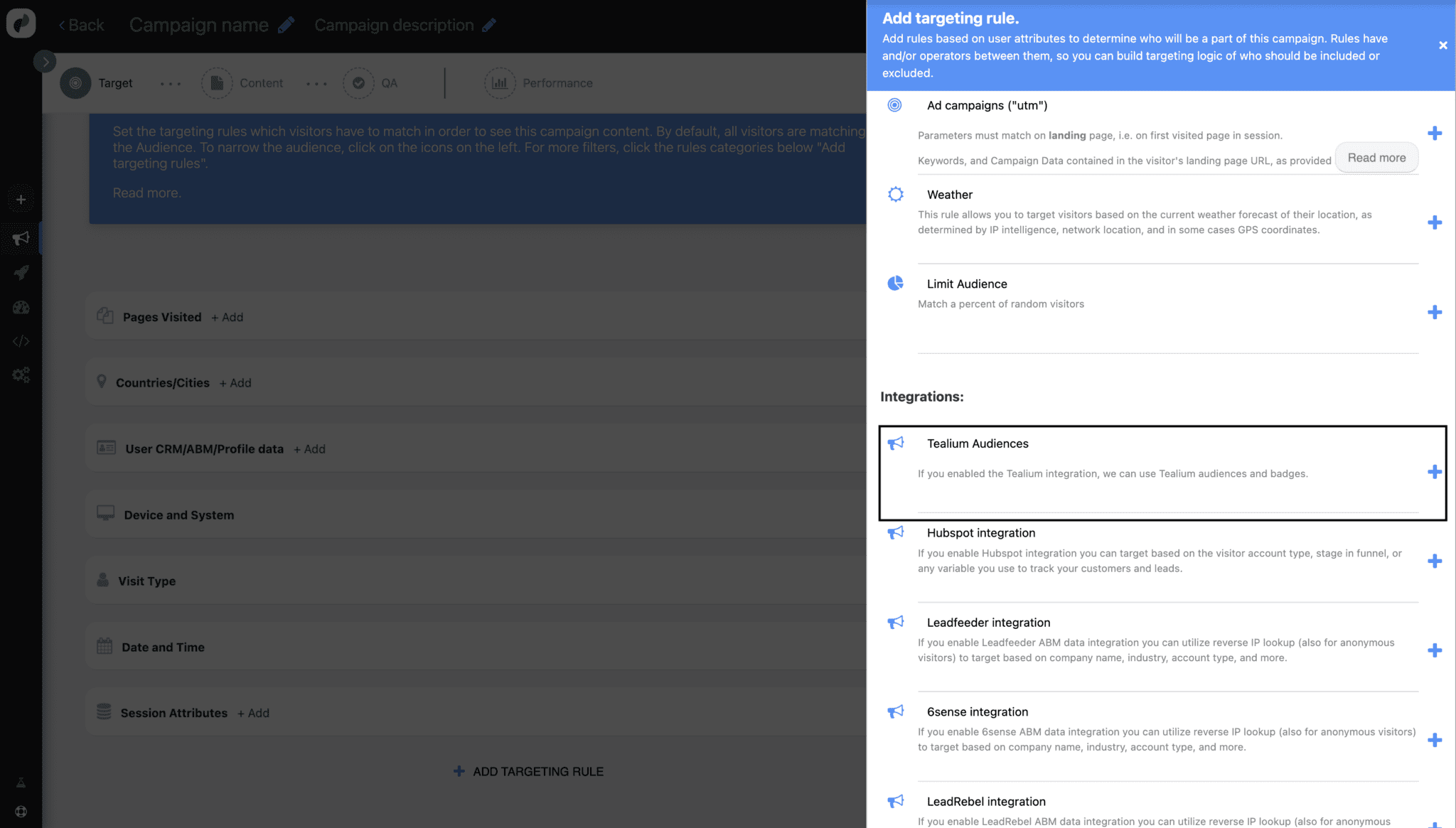Expand the Date and Time section
Viewport: 1456px width, 828px height.
(x=163, y=647)
